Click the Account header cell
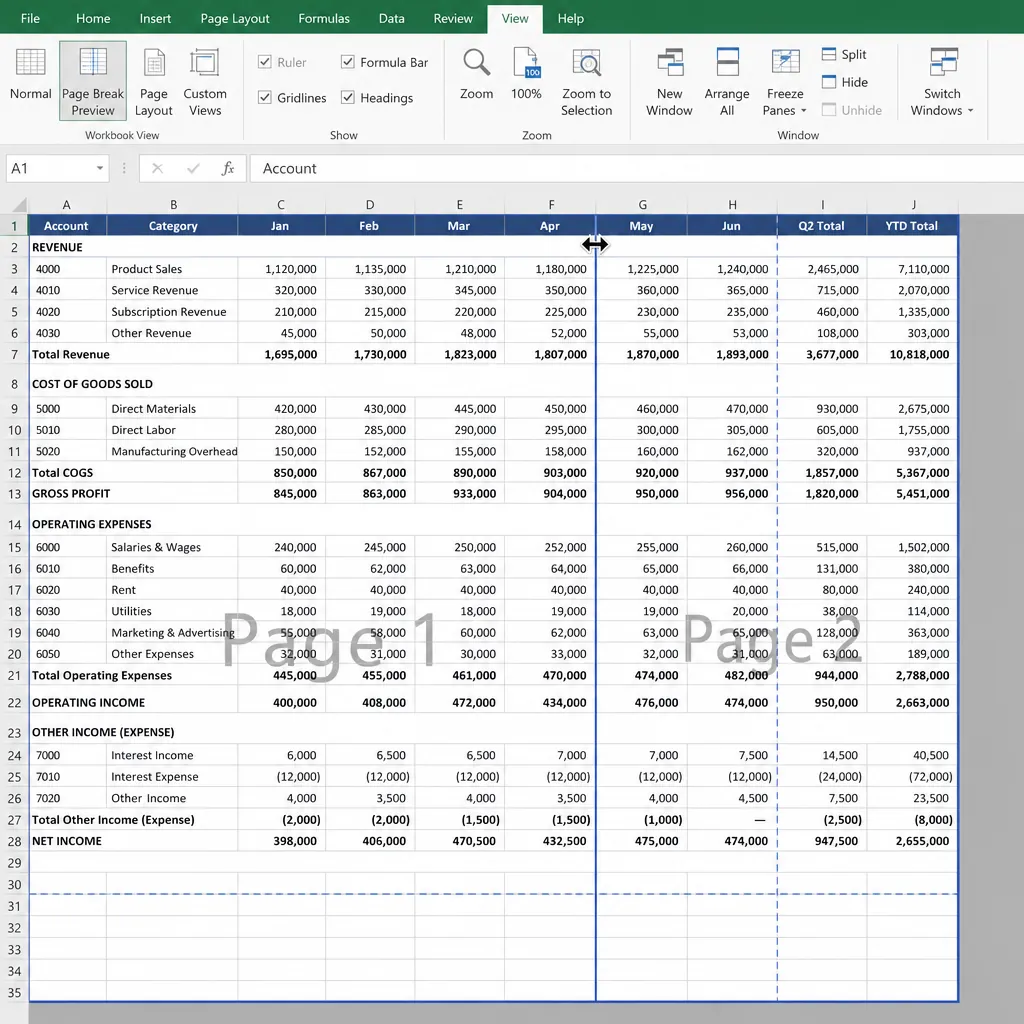Viewport: 1024px width, 1024px height. pyautogui.click(x=67, y=225)
